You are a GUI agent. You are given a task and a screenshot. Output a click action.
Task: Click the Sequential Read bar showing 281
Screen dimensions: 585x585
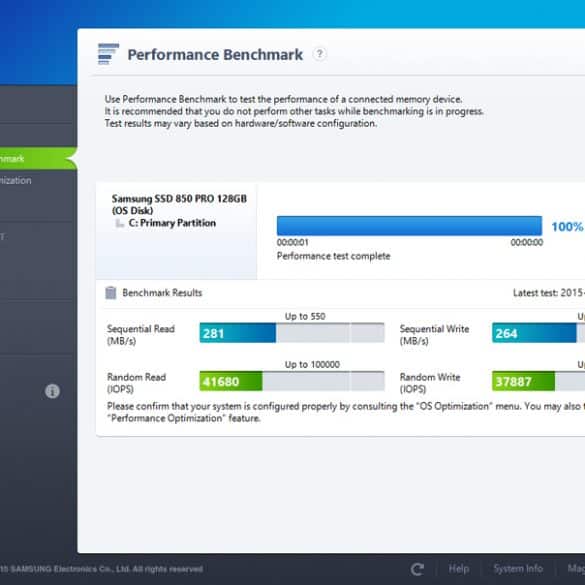click(292, 333)
